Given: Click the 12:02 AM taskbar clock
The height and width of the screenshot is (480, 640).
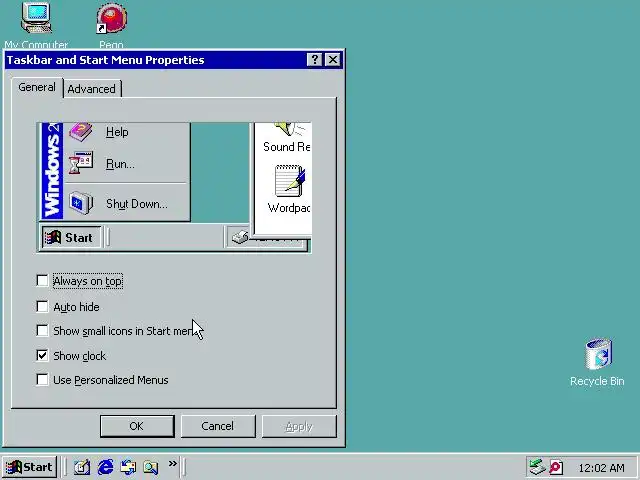Looking at the screenshot, I should (601, 468).
